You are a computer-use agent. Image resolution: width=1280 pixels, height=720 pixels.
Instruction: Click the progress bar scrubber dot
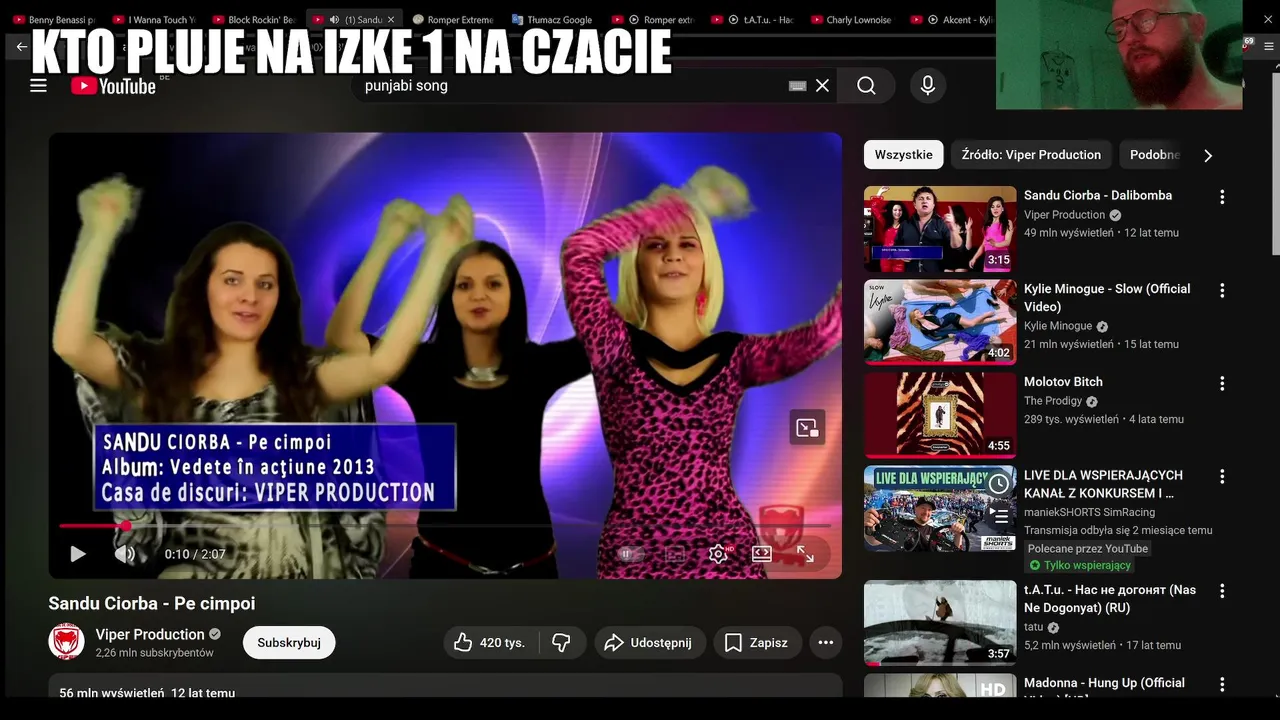coord(126,525)
